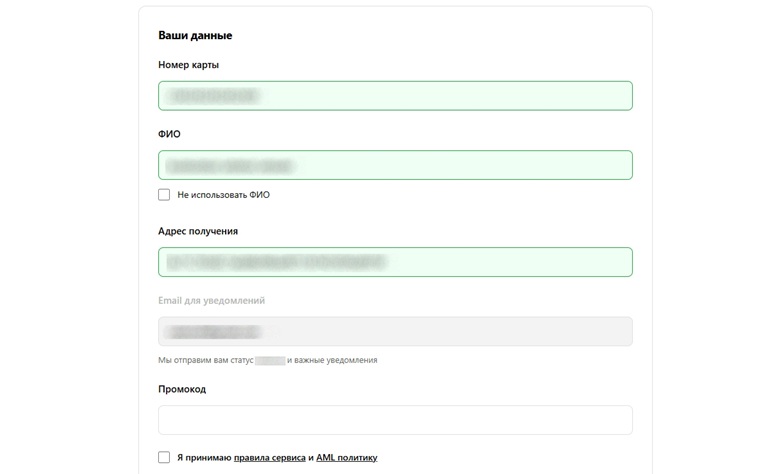Click the Адрес получения input field
Screen dimensions: 775x474
pos(395,262)
